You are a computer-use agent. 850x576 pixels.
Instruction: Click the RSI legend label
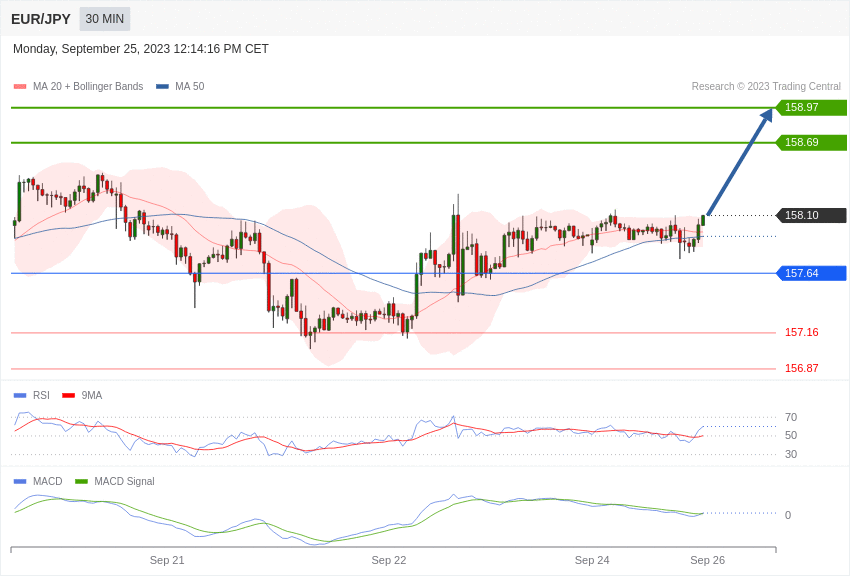pyautogui.click(x=41, y=395)
